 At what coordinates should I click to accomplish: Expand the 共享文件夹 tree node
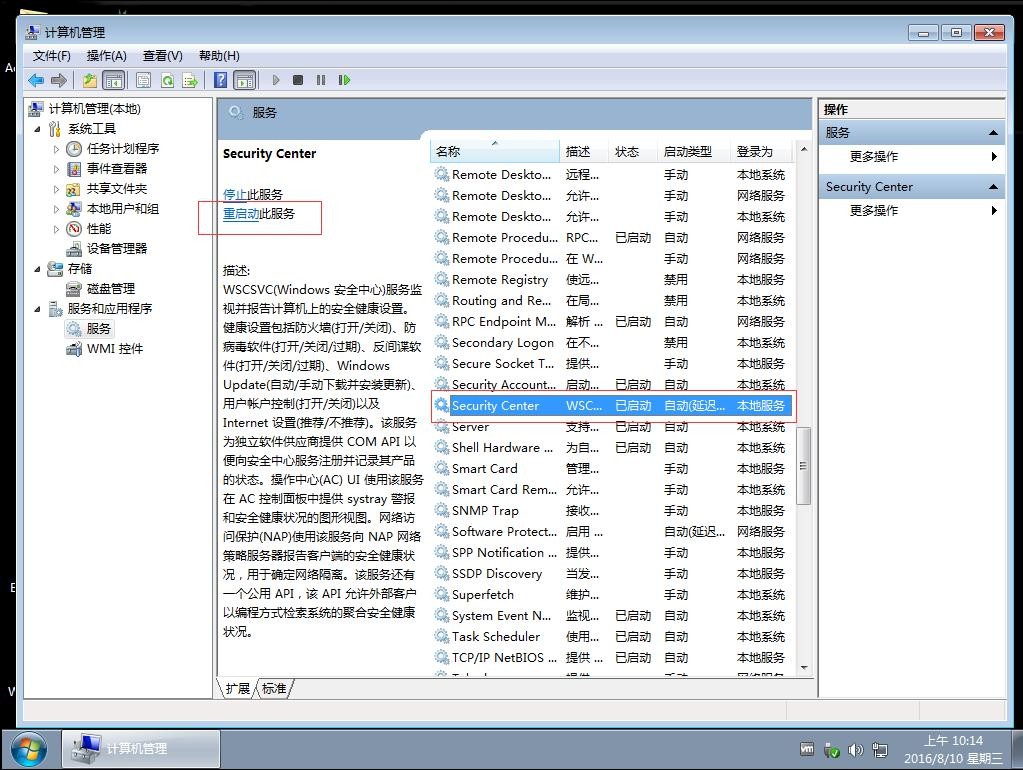click(56, 189)
